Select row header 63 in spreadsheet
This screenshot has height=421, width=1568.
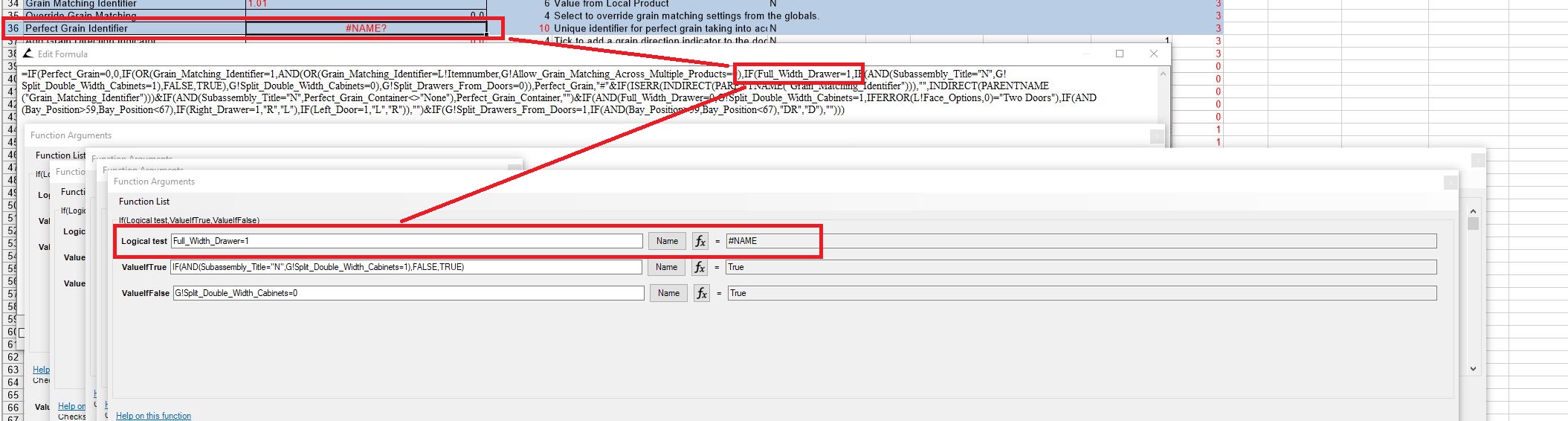point(13,369)
